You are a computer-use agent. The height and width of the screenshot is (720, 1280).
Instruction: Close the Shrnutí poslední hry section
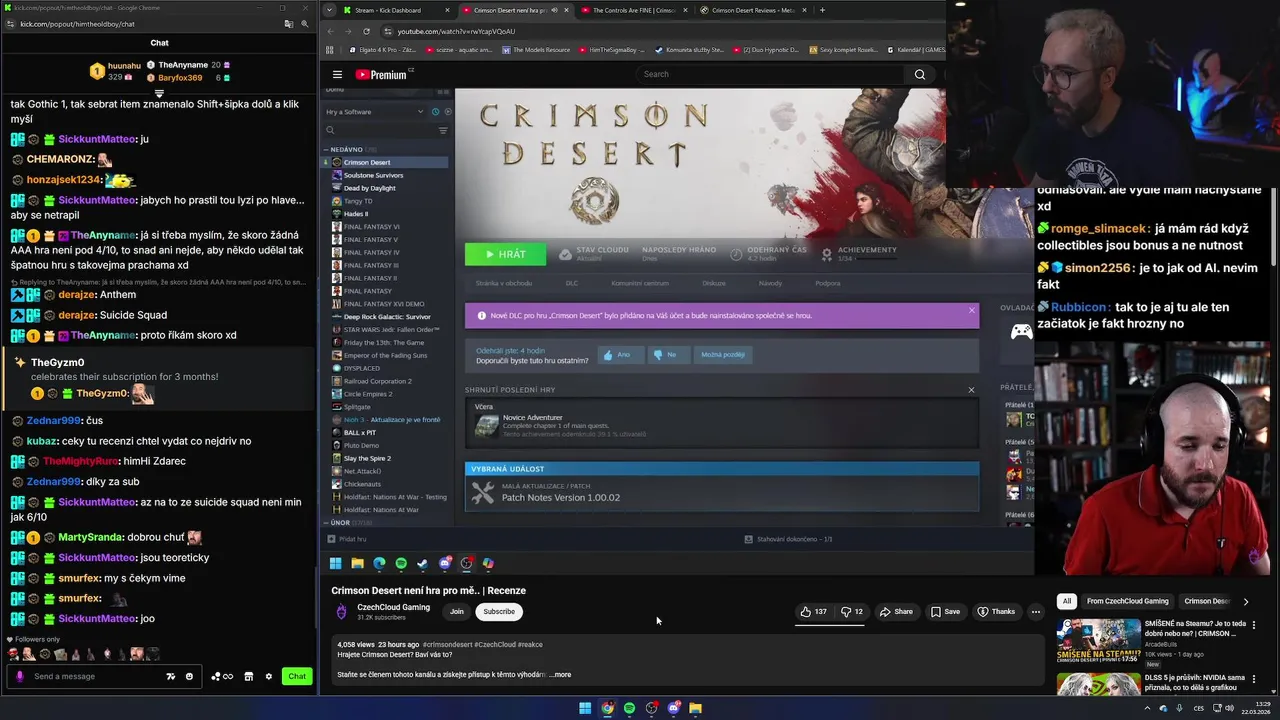971,390
